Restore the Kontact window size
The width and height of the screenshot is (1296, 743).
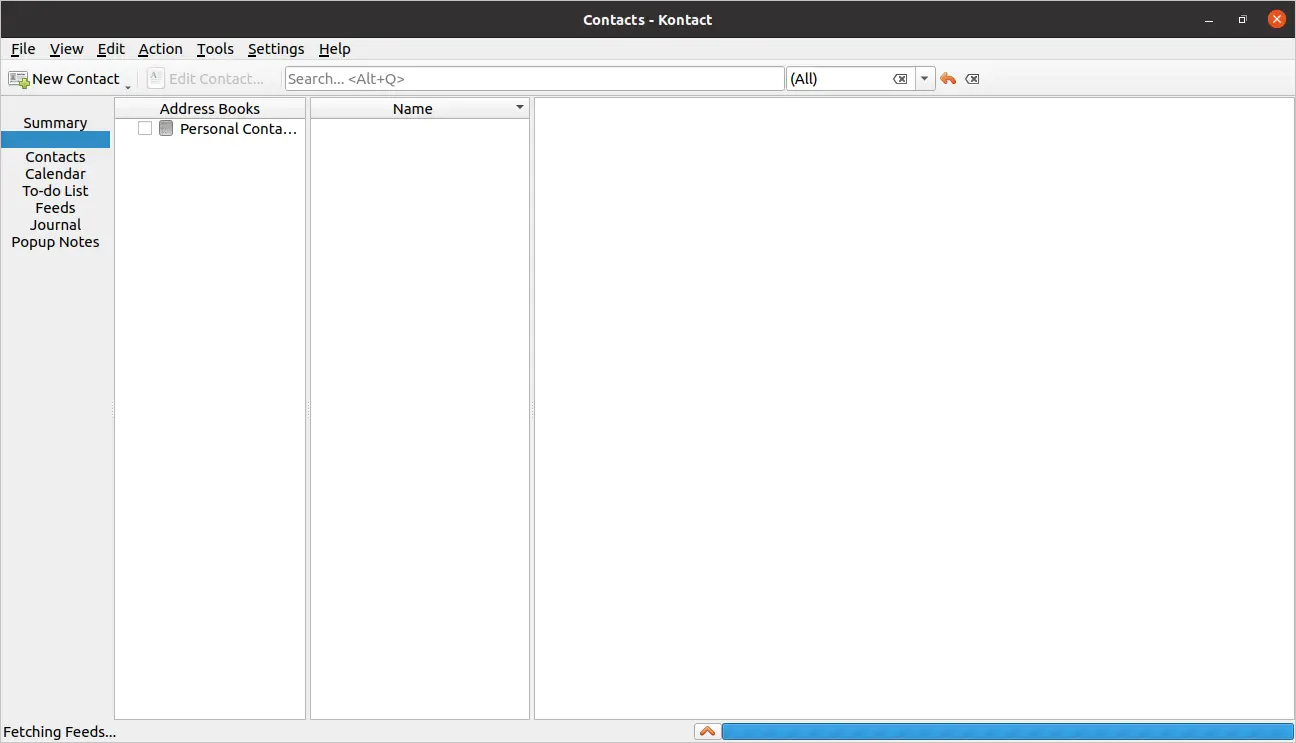[x=1242, y=19]
